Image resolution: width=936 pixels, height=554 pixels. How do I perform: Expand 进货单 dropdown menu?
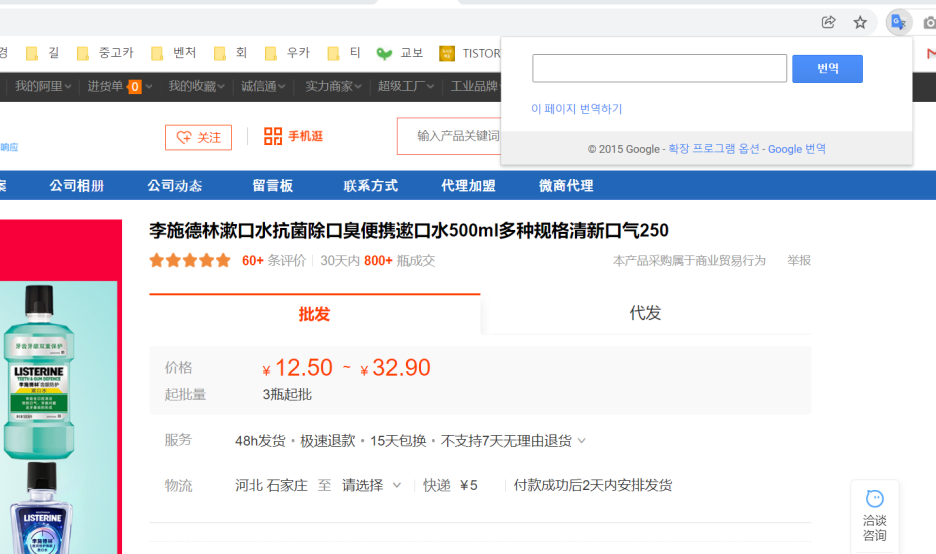(119, 87)
